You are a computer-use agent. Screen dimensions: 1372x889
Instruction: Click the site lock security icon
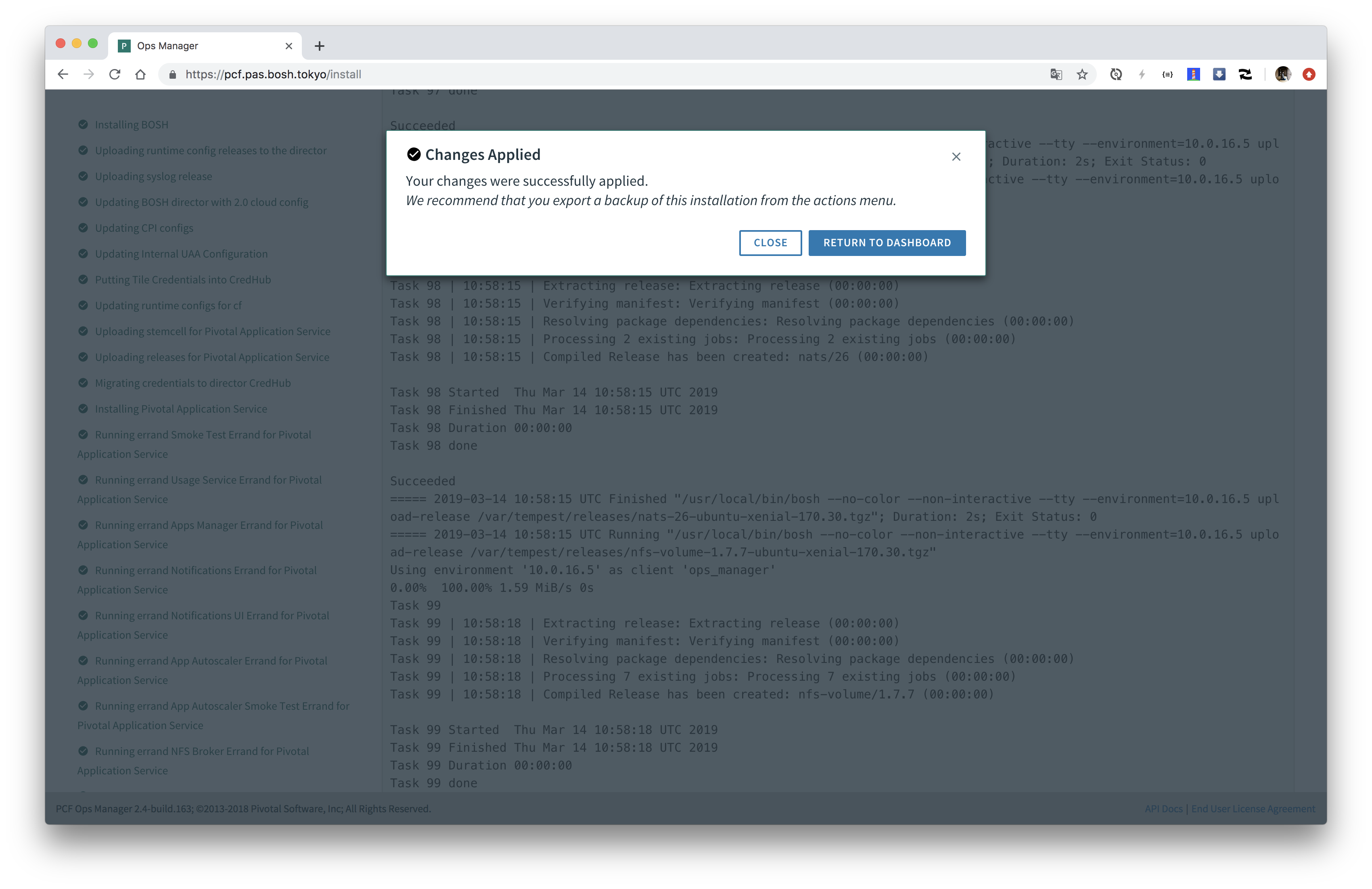[x=172, y=74]
